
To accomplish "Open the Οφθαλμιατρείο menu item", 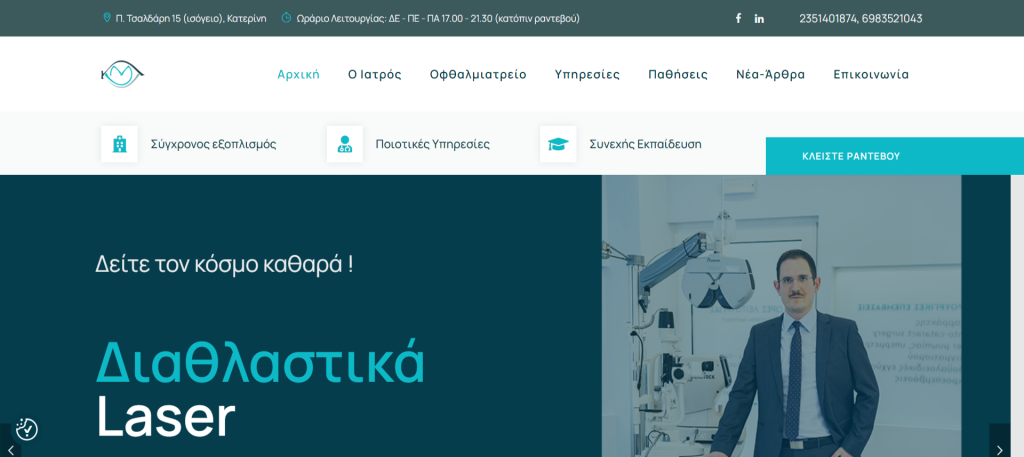I will 478,74.
